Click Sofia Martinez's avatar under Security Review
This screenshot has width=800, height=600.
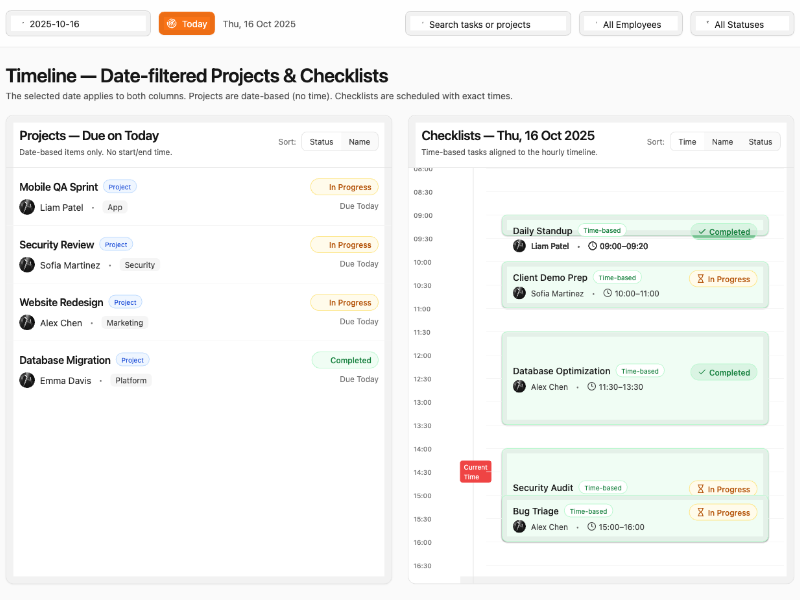(x=27, y=265)
